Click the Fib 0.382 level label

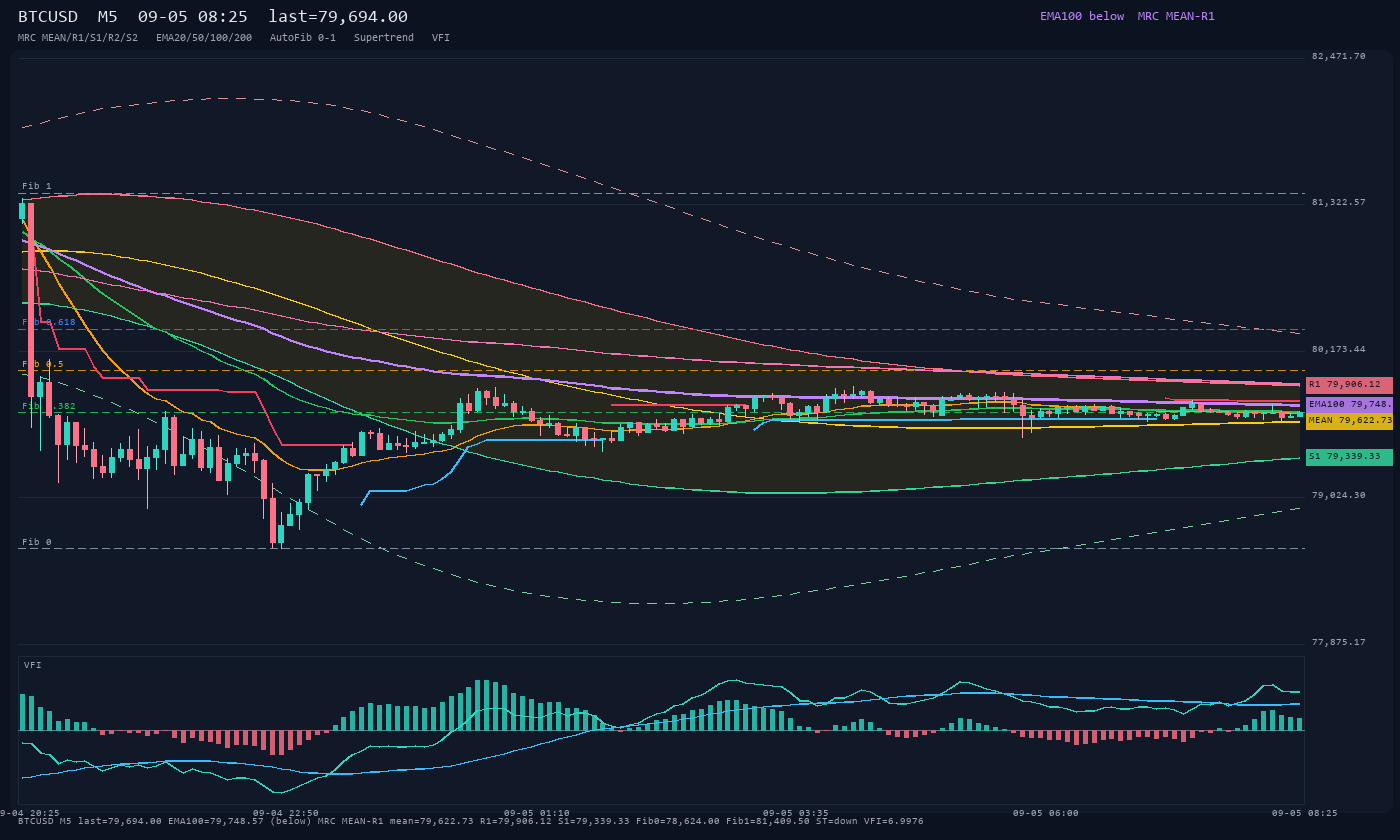click(x=49, y=406)
